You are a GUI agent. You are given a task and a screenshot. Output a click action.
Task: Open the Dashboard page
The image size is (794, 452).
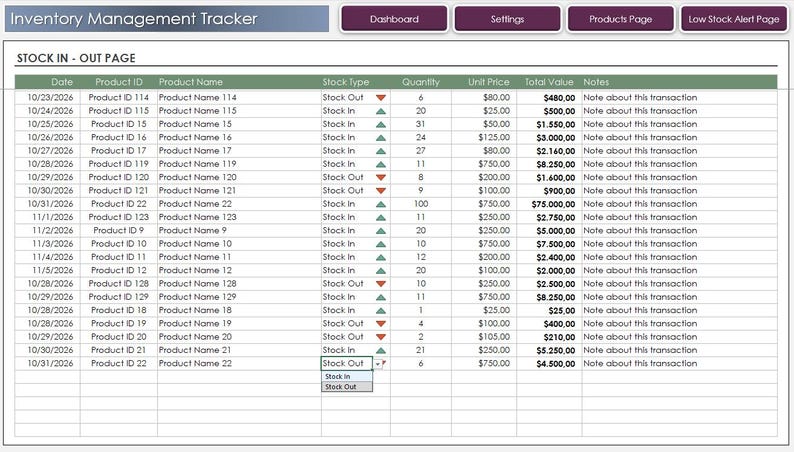click(394, 19)
